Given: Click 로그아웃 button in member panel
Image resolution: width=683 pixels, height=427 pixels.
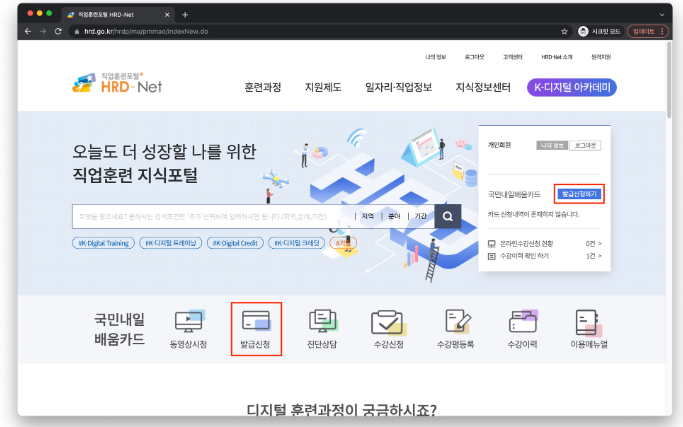Looking at the screenshot, I should pos(585,146).
